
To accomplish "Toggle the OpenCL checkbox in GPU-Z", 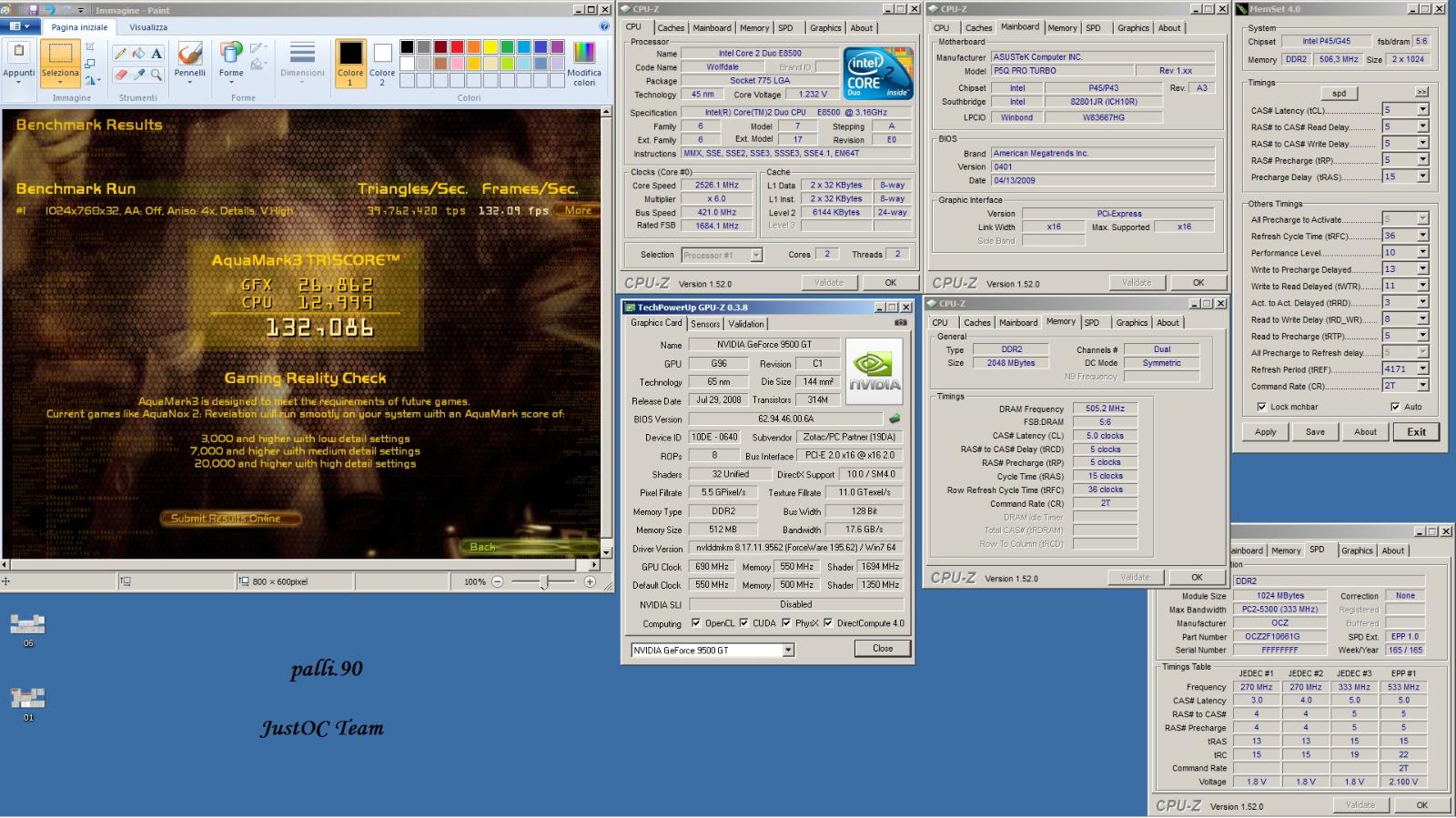I will coord(696,623).
